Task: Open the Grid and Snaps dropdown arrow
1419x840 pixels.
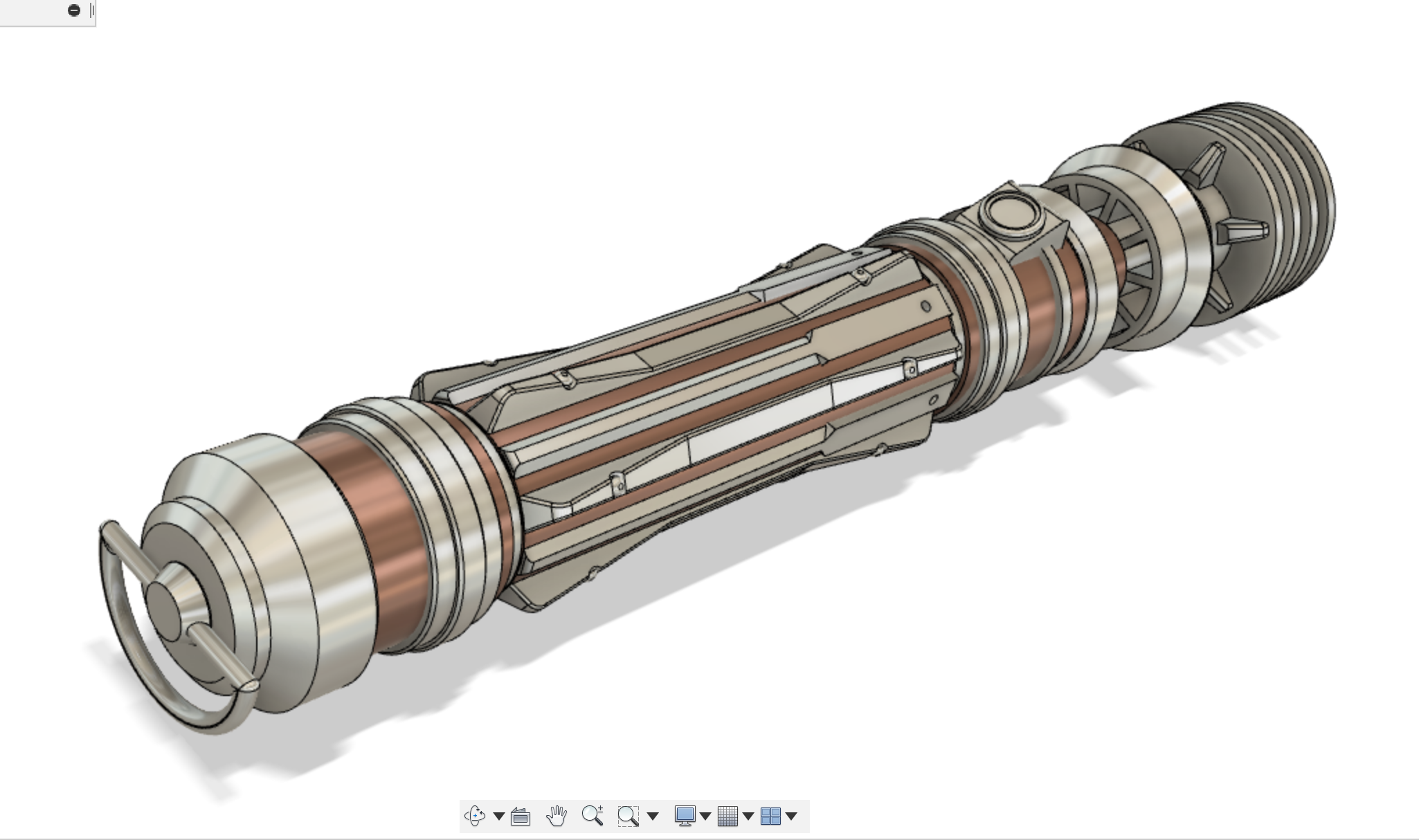Action: coord(748,816)
